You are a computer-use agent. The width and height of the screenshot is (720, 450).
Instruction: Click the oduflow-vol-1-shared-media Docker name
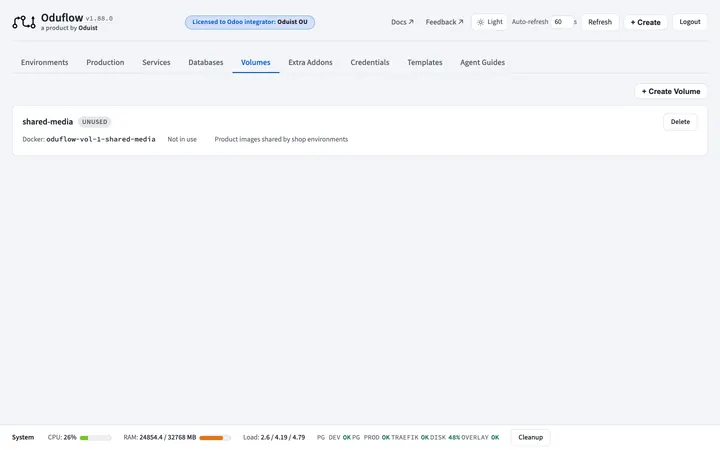101,139
